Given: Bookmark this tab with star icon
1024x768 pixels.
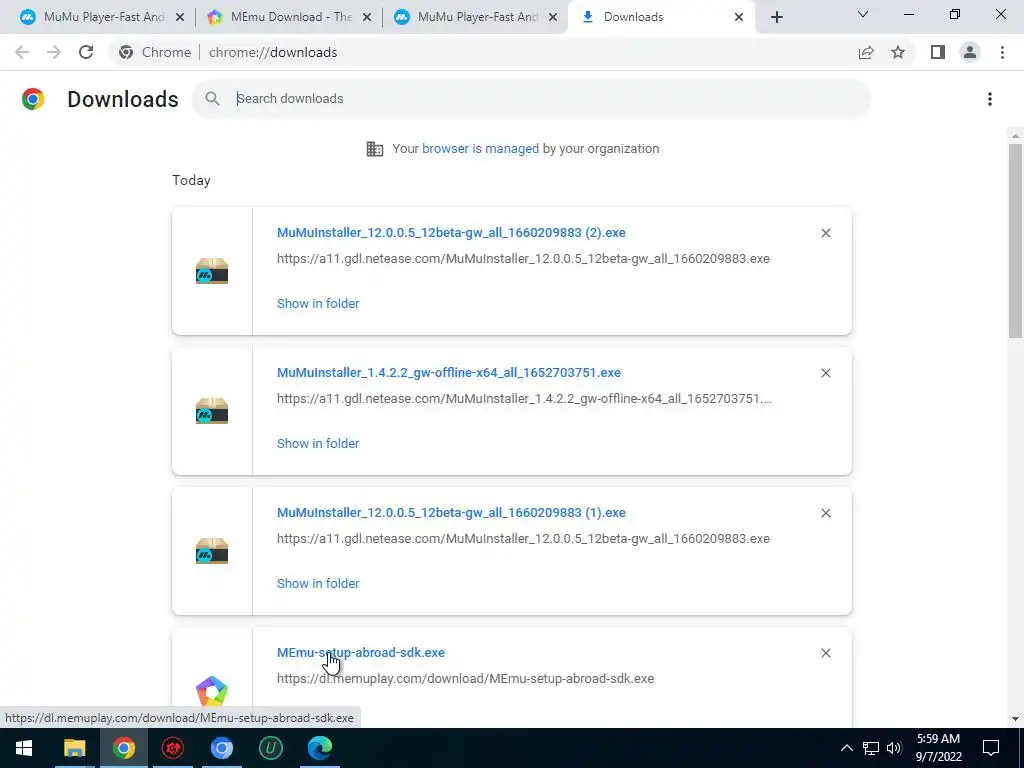Looking at the screenshot, I should click(898, 52).
